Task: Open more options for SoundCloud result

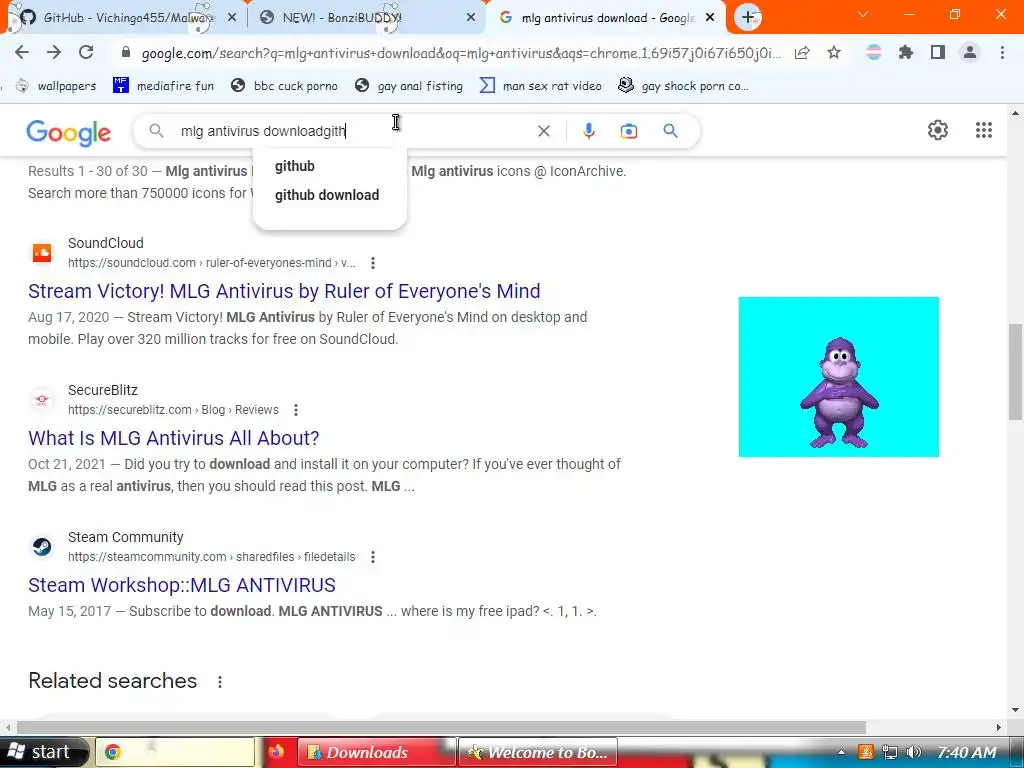Action: click(x=373, y=263)
